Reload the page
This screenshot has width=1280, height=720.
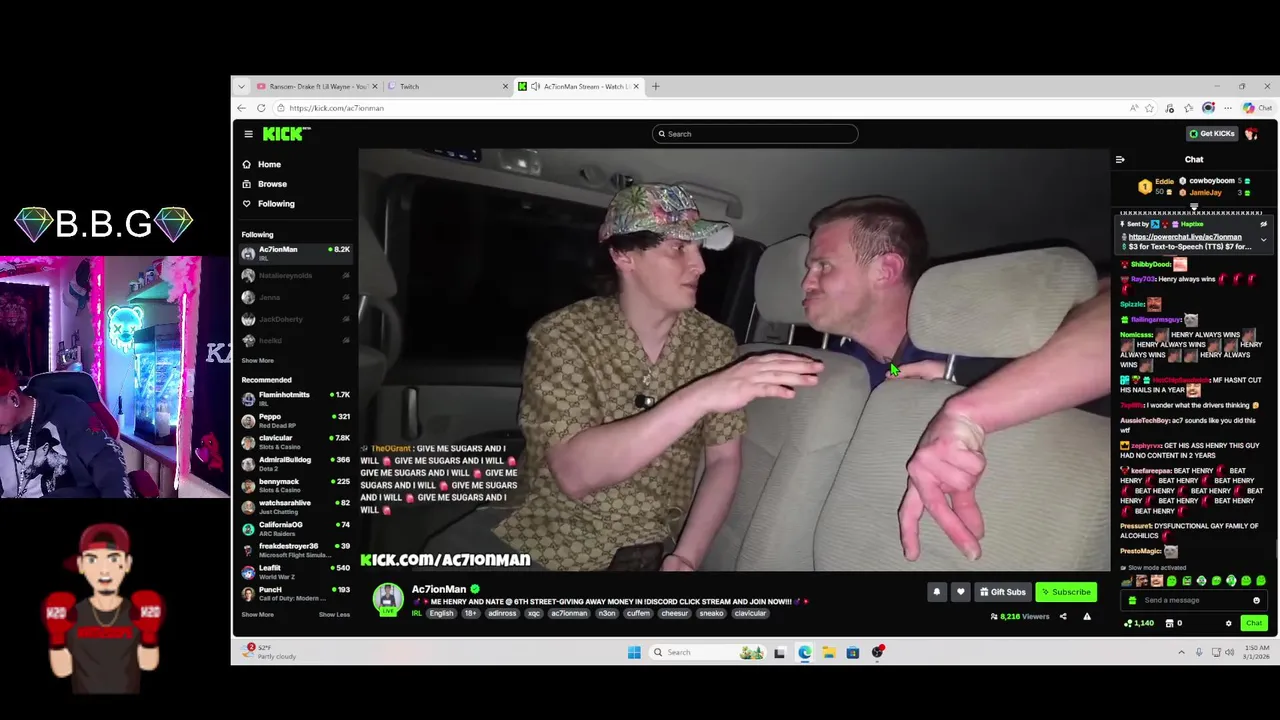click(x=261, y=108)
